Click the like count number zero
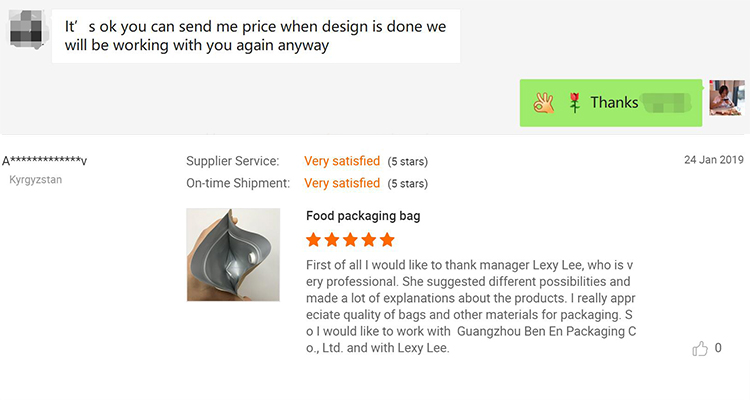The width and height of the screenshot is (750, 400). pos(718,348)
